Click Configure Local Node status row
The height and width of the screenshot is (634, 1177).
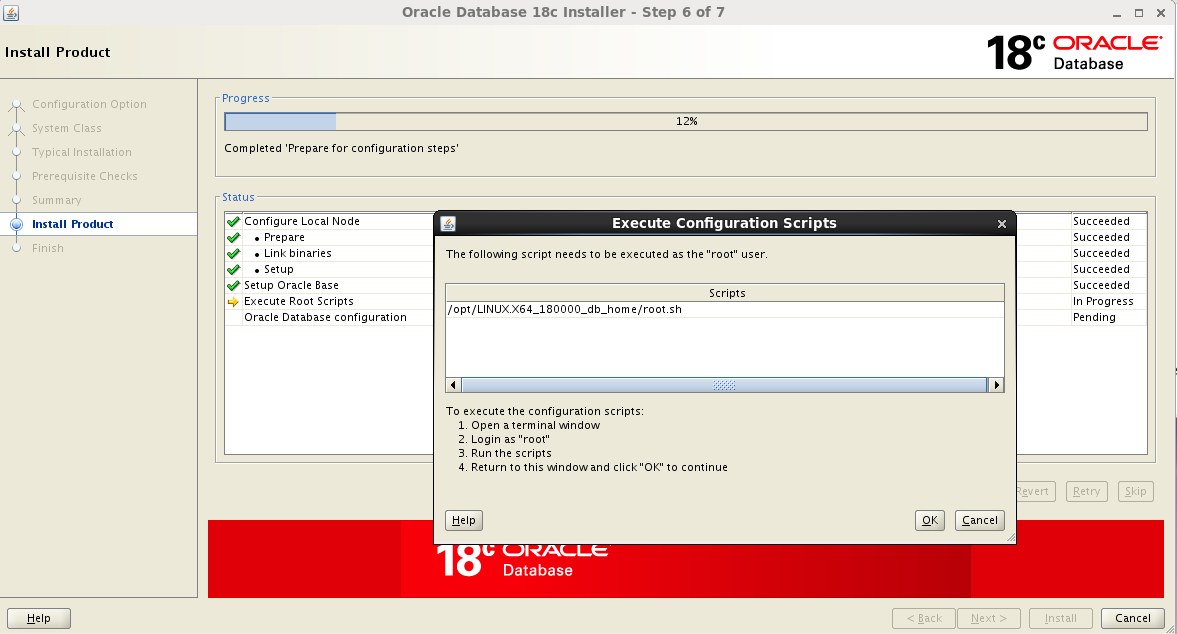coord(302,221)
